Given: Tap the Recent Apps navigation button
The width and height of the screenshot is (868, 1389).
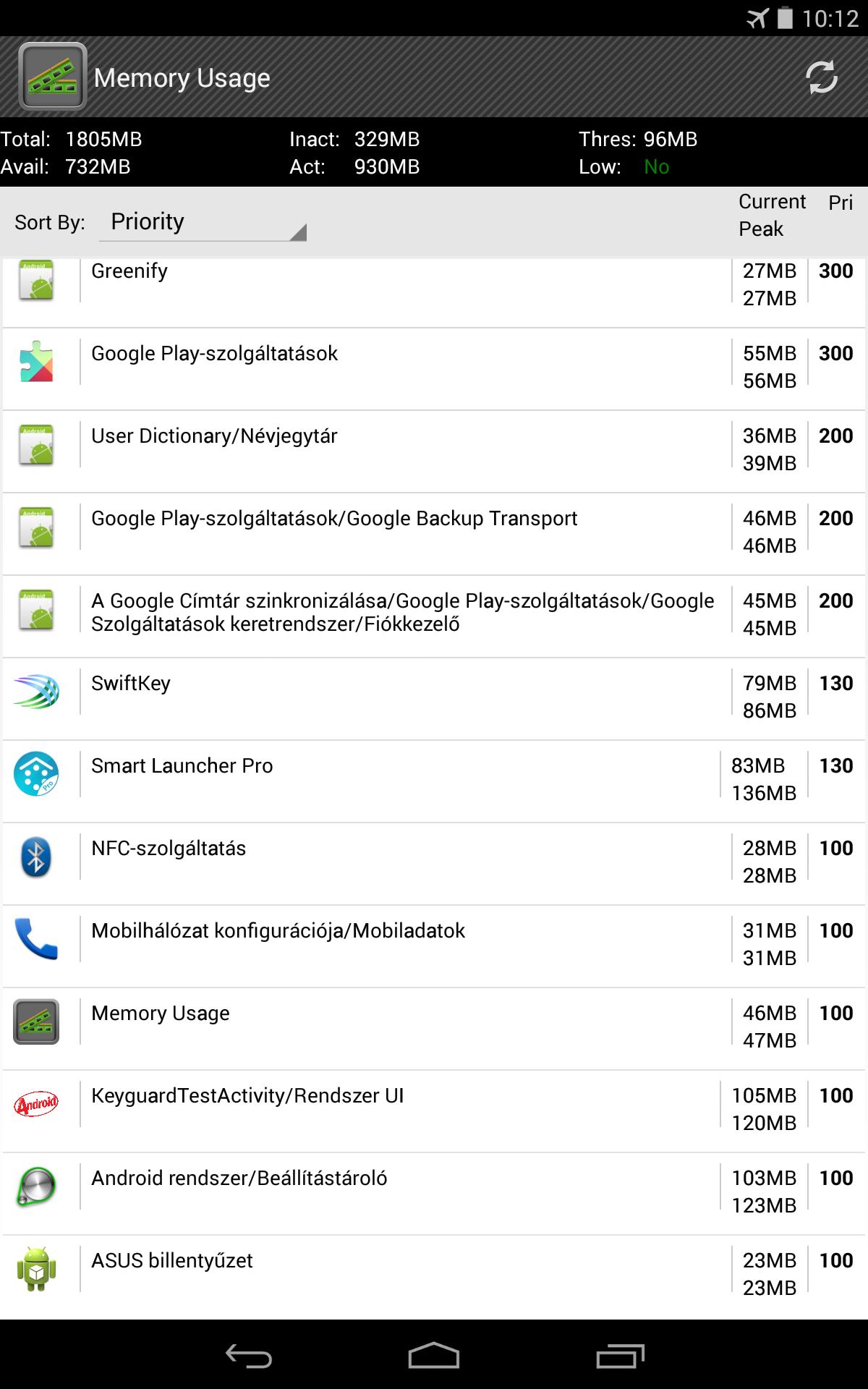Looking at the screenshot, I should coord(620,1355).
